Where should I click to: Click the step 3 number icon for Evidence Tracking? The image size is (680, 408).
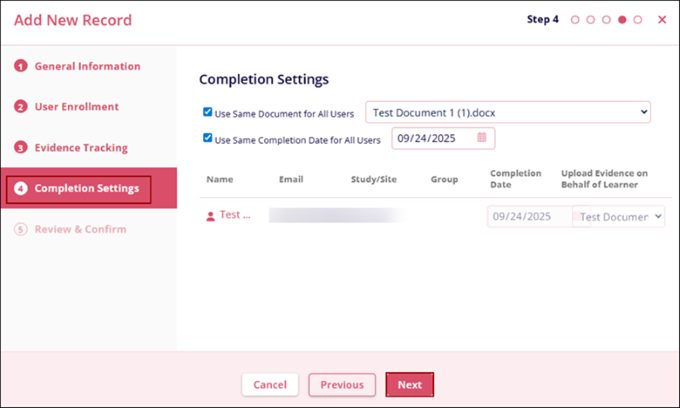click(20, 148)
